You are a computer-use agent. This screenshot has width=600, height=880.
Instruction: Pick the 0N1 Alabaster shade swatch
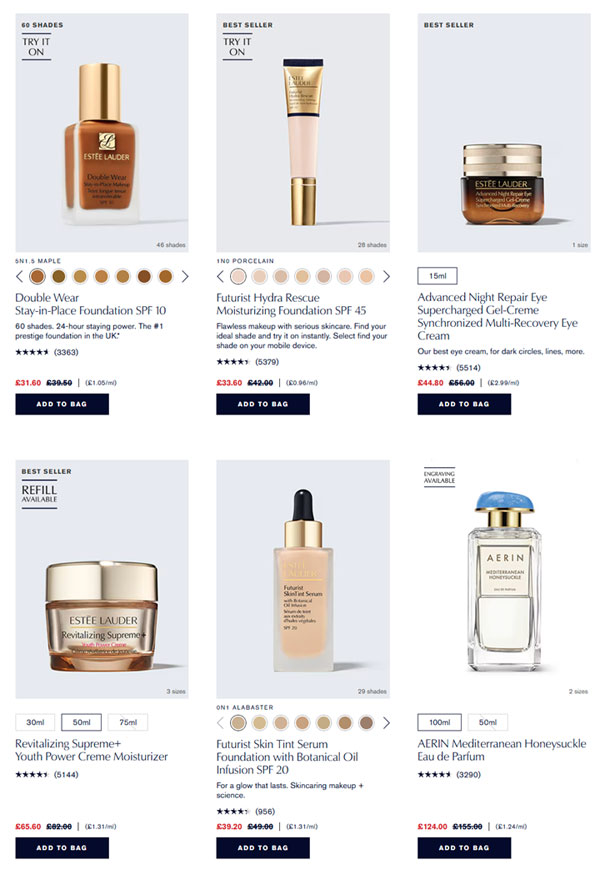pos(238,723)
